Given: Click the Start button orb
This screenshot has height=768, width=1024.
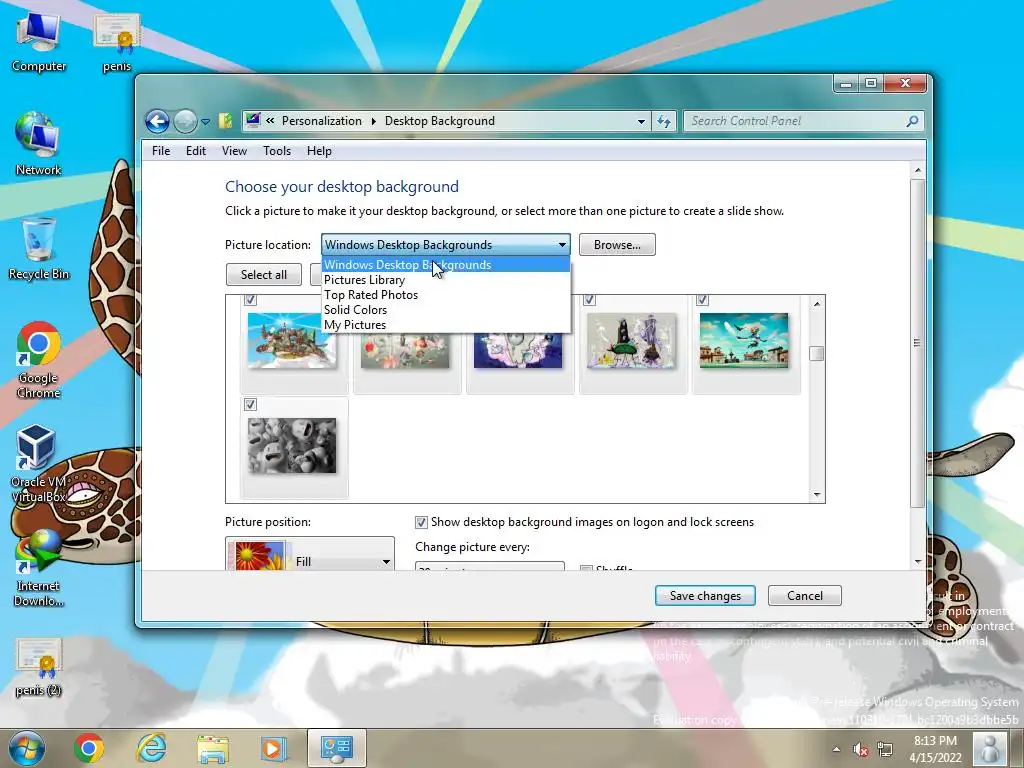Looking at the screenshot, I should pos(26,748).
